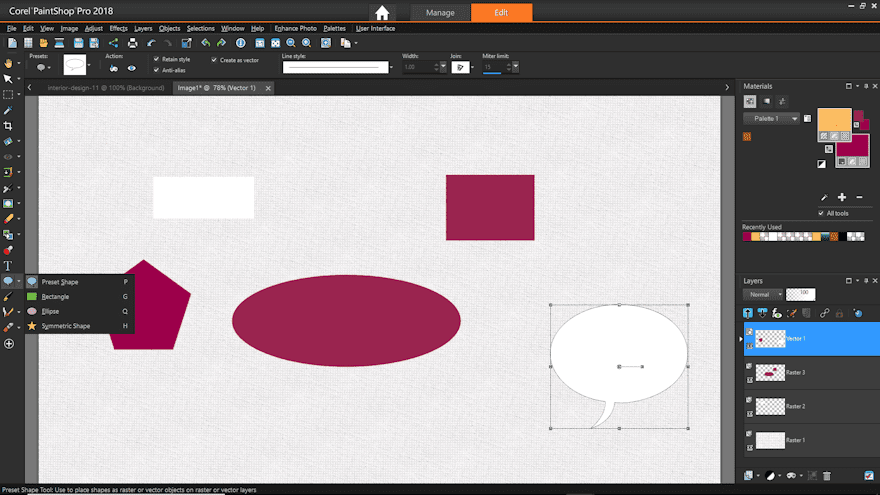
Task: Uncheck the Retain style checkbox
Action: [156, 59]
